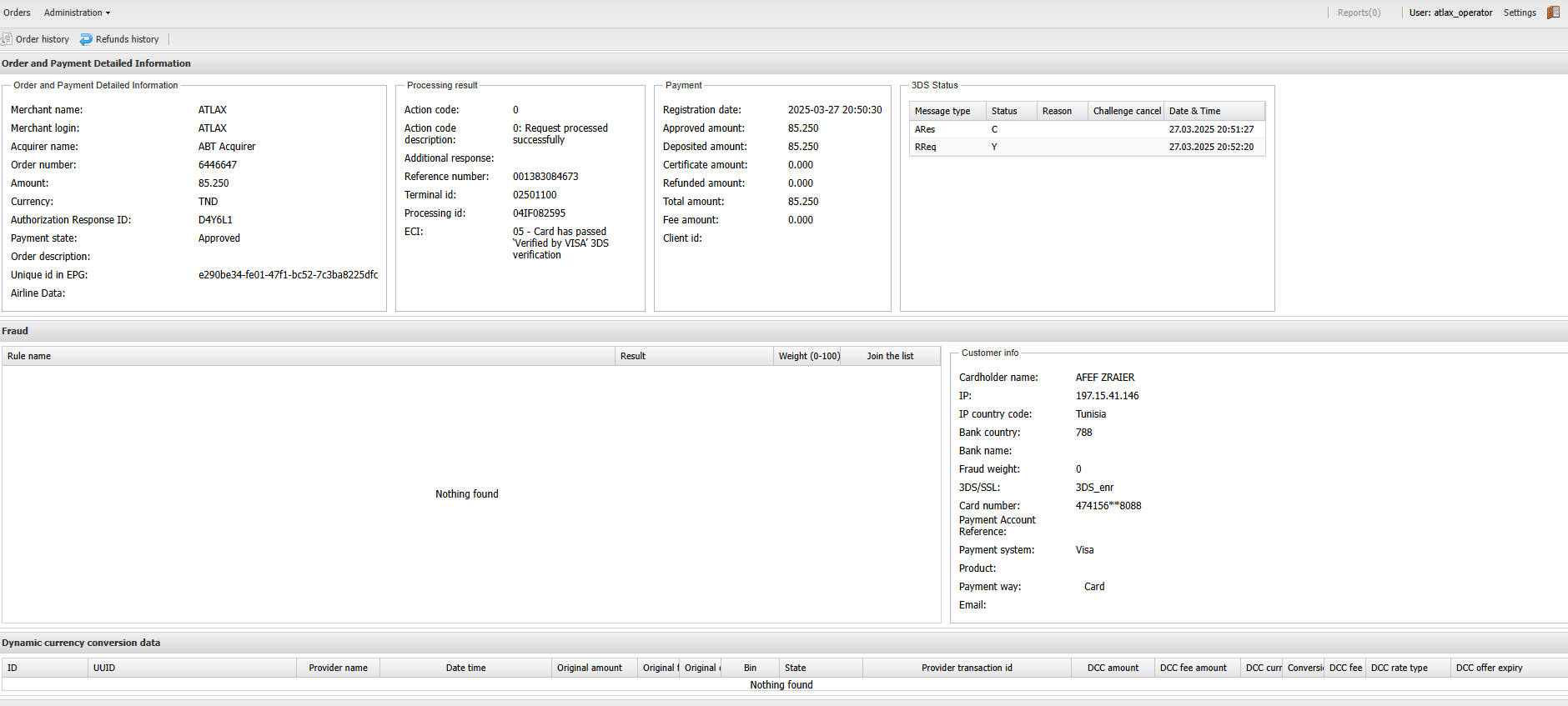Click the Result column header in Fraud
This screenshot has width=1568, height=706.
[633, 356]
